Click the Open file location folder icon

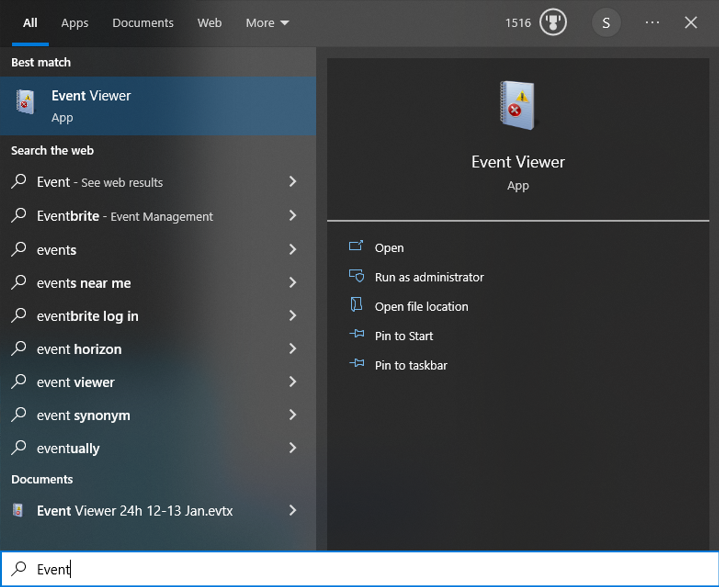(x=356, y=306)
